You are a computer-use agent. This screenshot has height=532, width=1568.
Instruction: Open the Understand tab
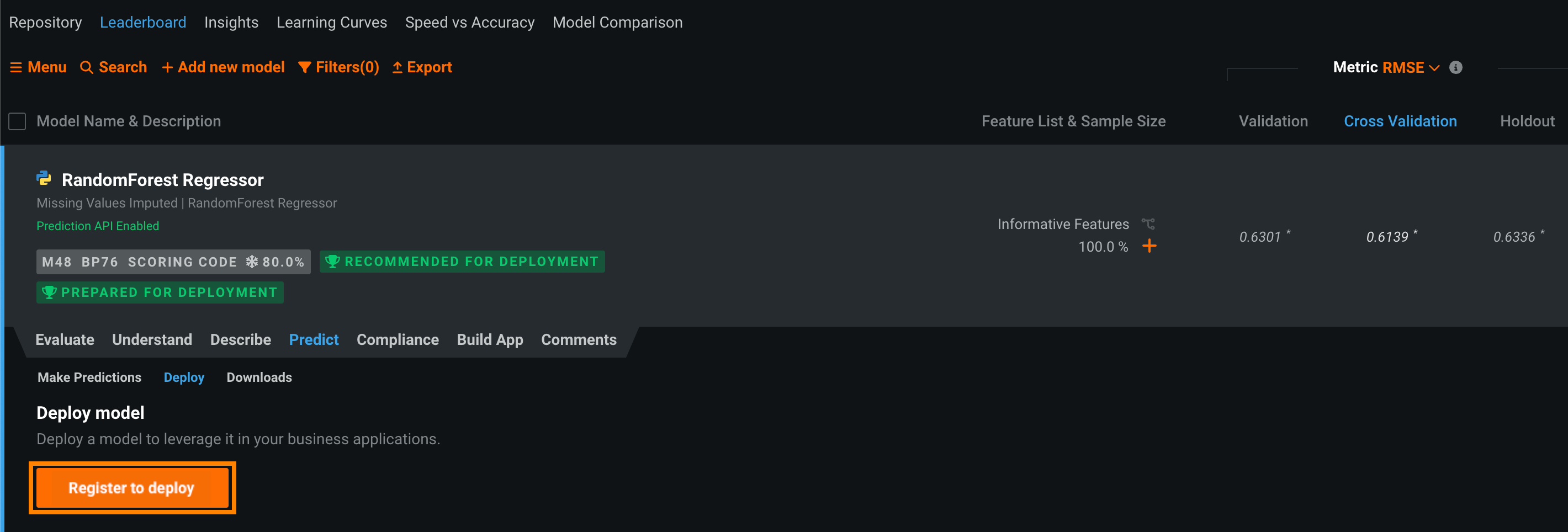coord(152,339)
